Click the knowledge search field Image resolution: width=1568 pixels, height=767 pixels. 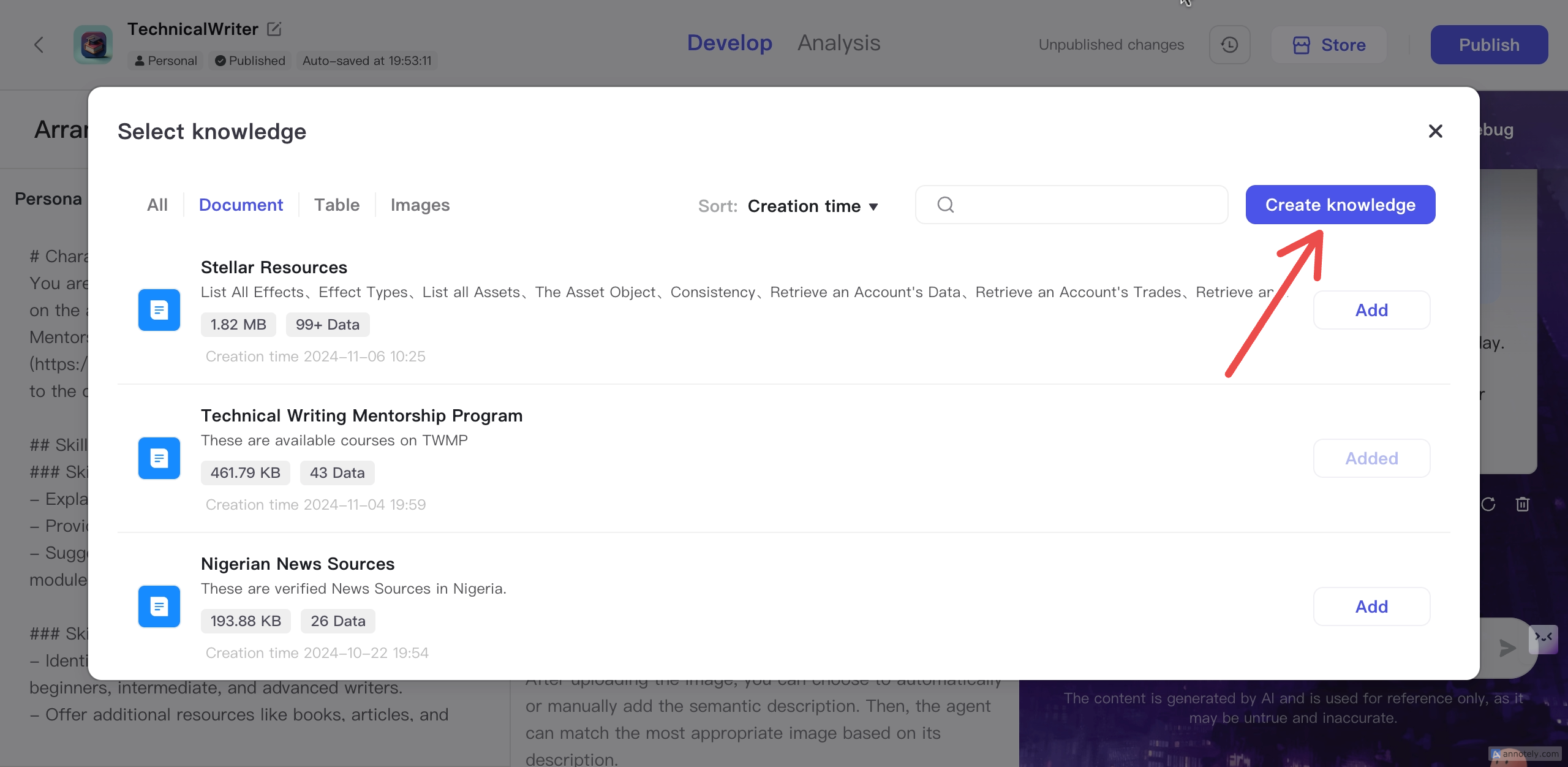[x=1071, y=205]
